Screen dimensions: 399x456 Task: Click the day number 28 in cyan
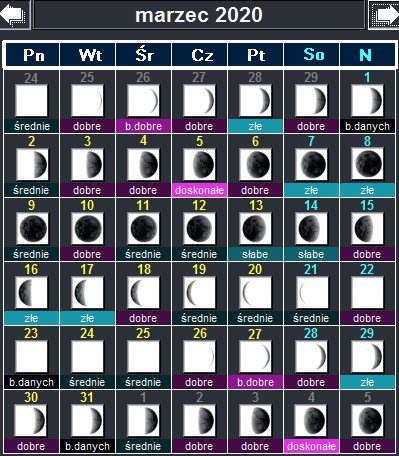[x=311, y=333]
